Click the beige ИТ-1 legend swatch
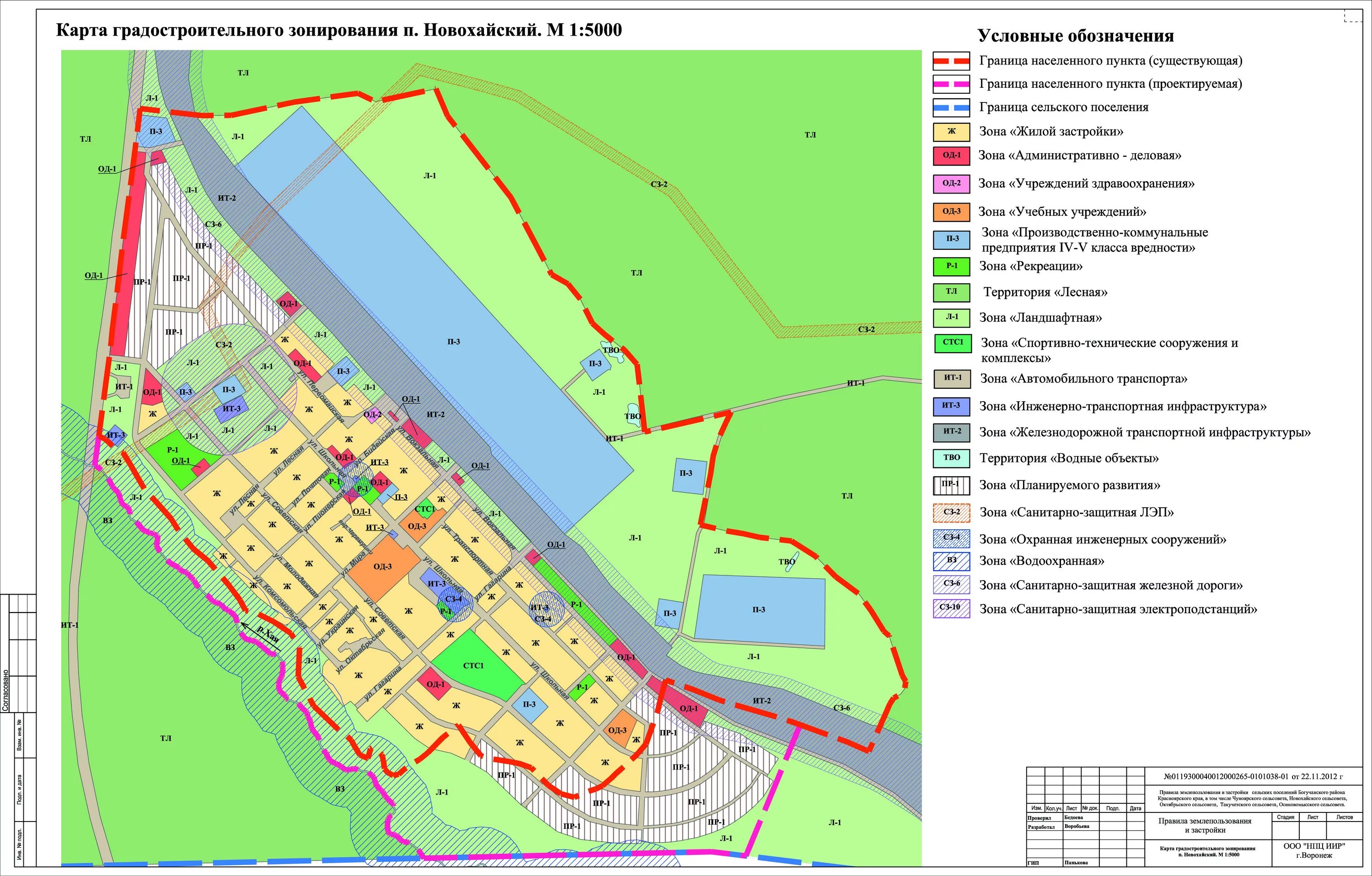The width and height of the screenshot is (1372, 876). tap(952, 378)
